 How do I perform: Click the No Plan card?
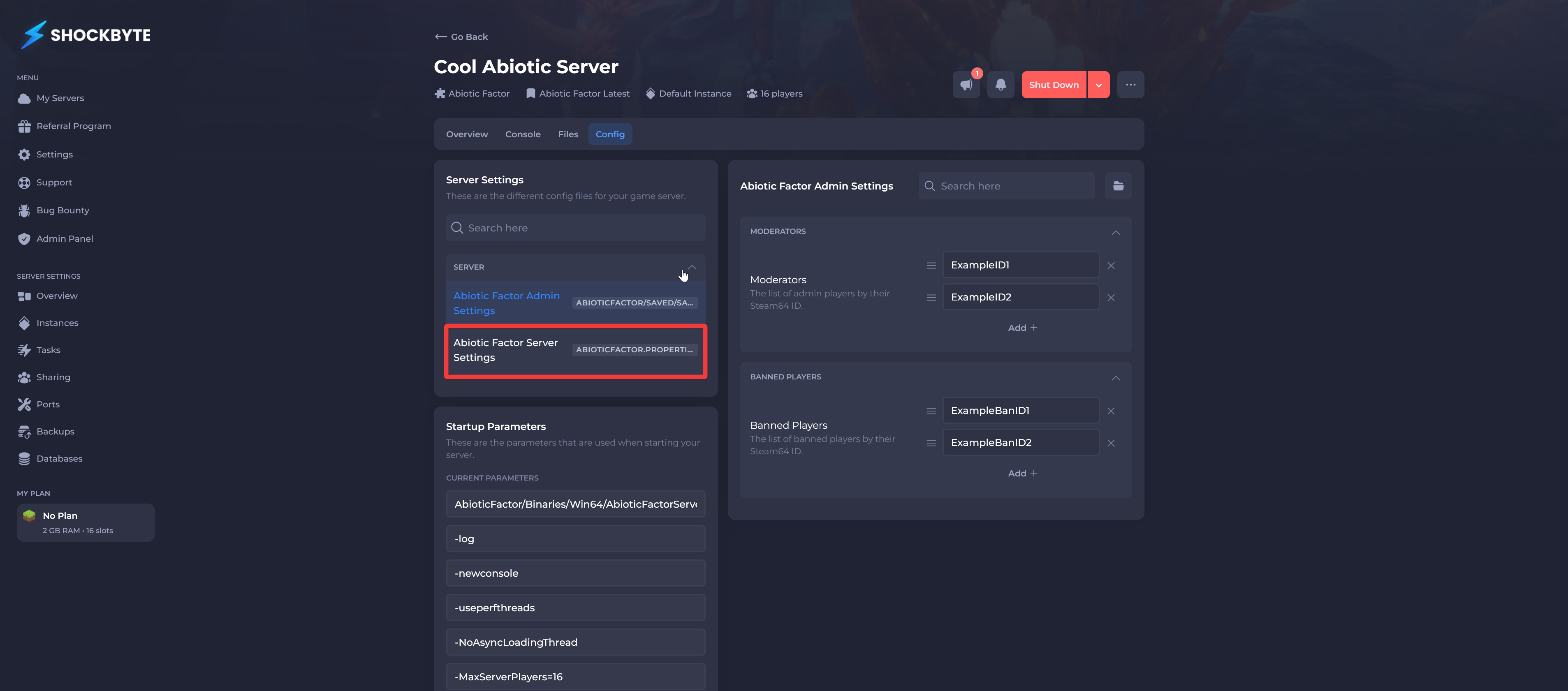click(86, 522)
